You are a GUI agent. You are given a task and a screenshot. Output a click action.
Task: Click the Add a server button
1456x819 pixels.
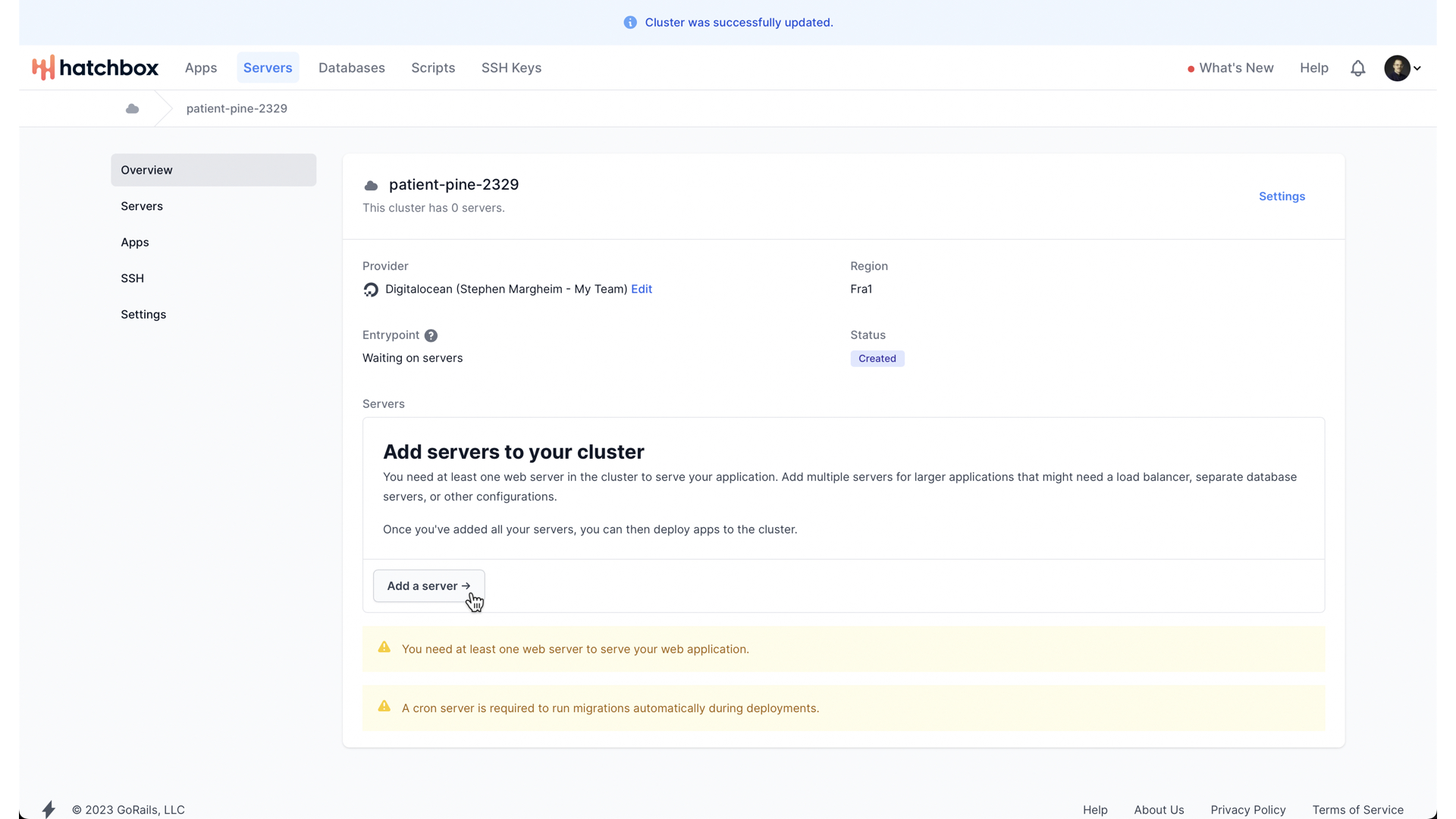[428, 586]
